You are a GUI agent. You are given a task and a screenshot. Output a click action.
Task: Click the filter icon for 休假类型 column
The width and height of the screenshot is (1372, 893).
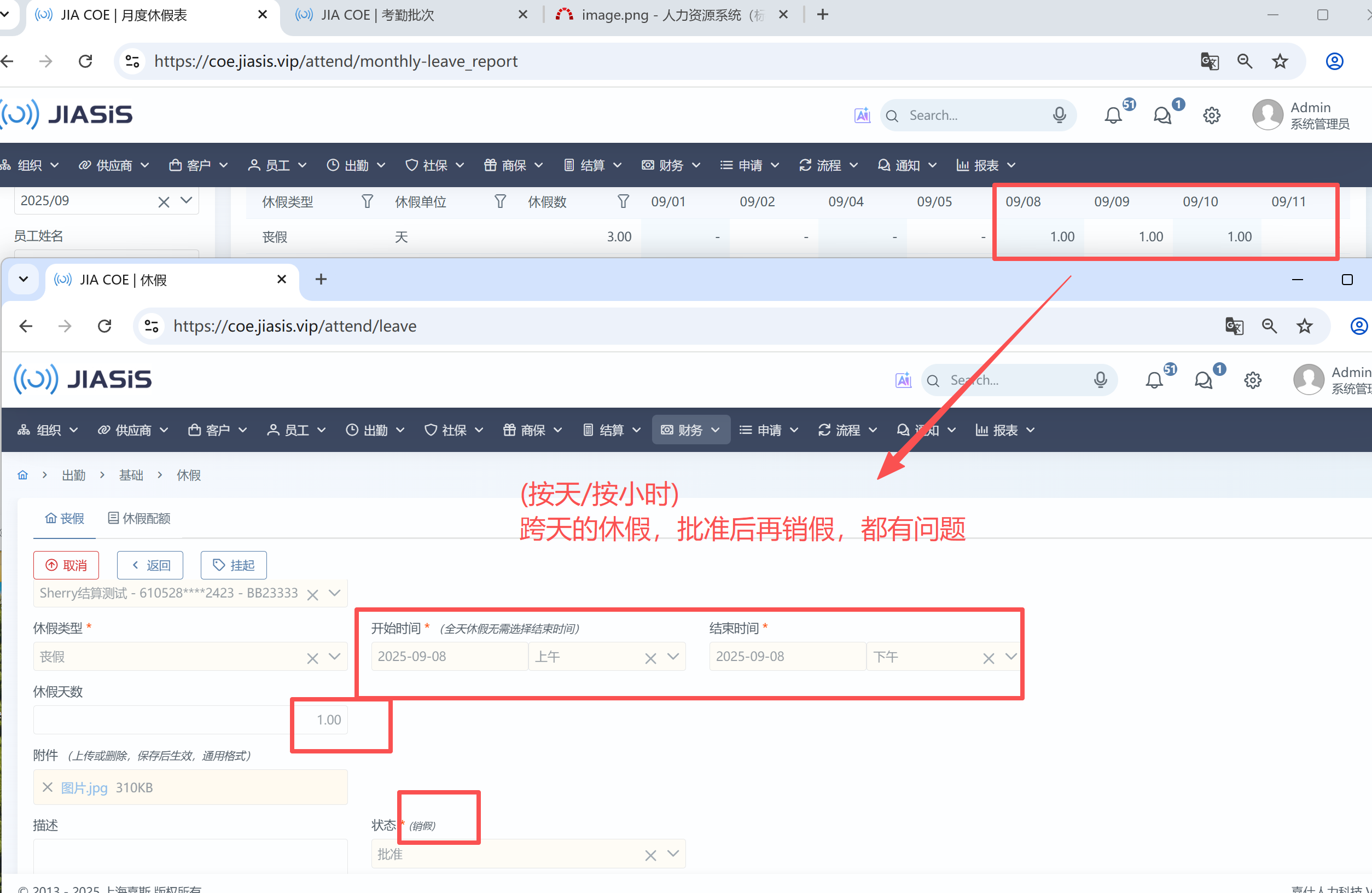367,202
